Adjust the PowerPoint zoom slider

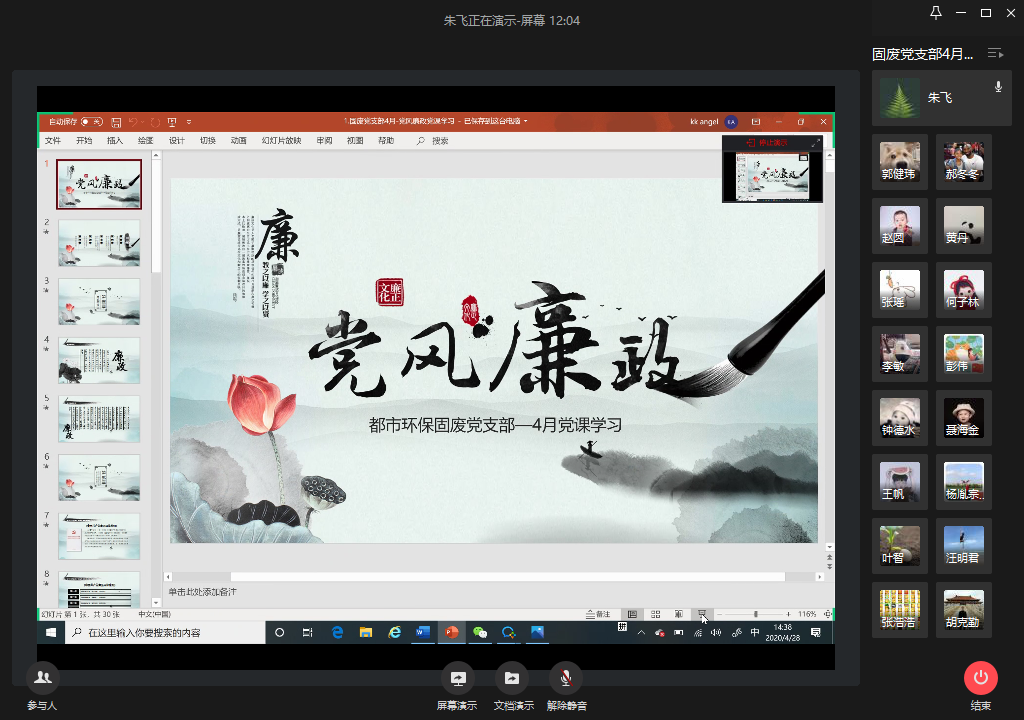tap(755, 614)
